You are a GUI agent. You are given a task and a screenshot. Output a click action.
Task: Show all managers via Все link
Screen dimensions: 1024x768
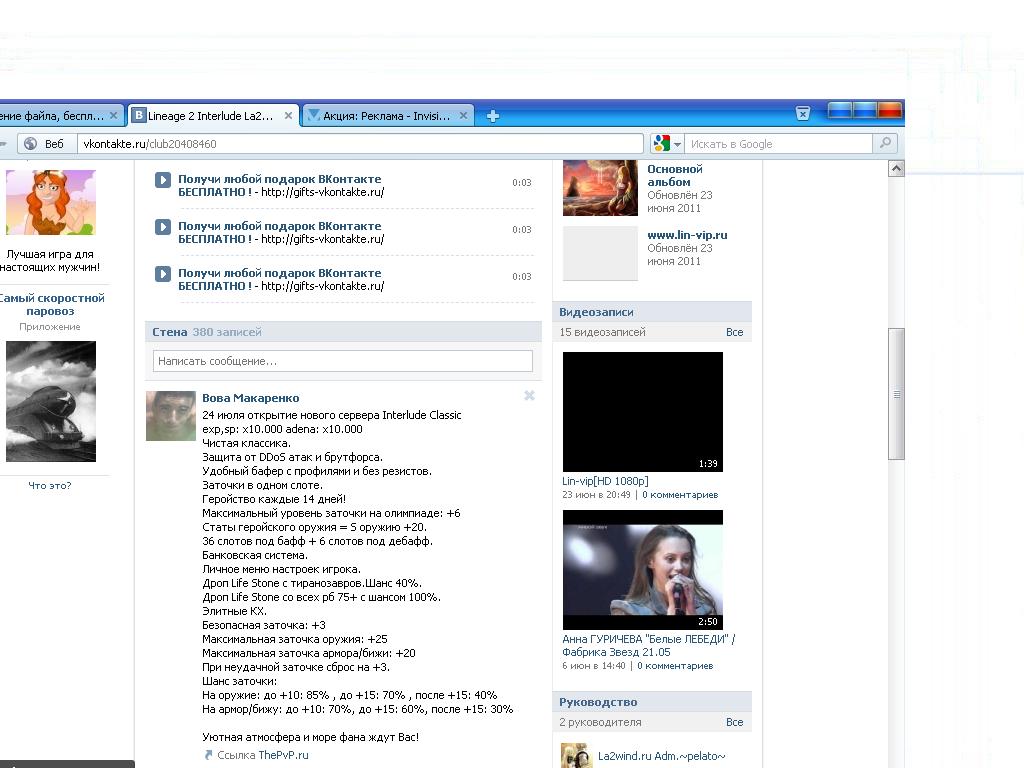pos(734,722)
